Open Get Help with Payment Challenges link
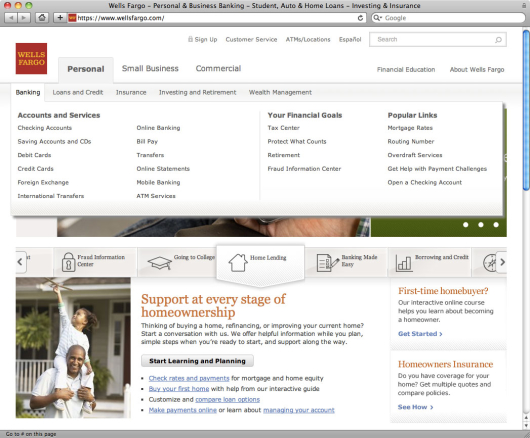 [437, 169]
